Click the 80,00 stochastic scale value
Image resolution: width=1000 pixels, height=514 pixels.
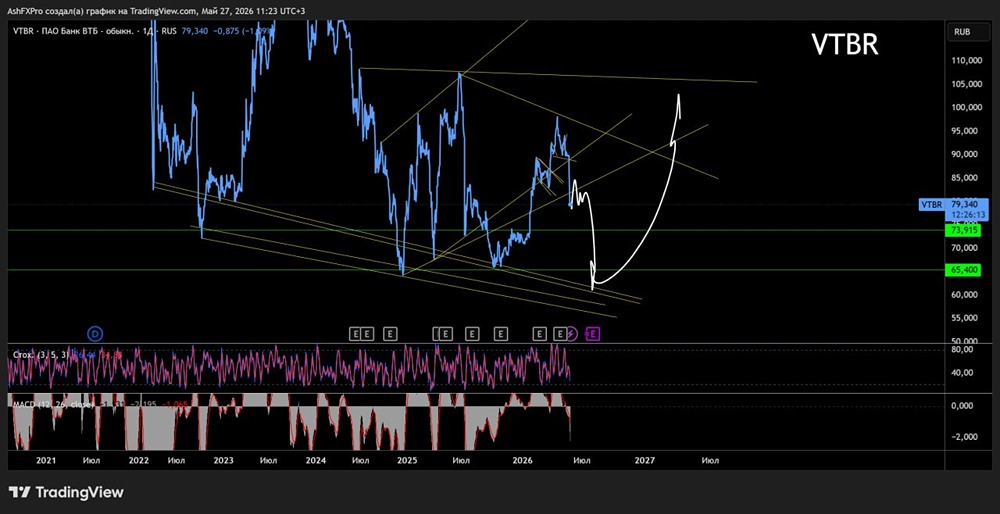pyautogui.click(x=963, y=349)
